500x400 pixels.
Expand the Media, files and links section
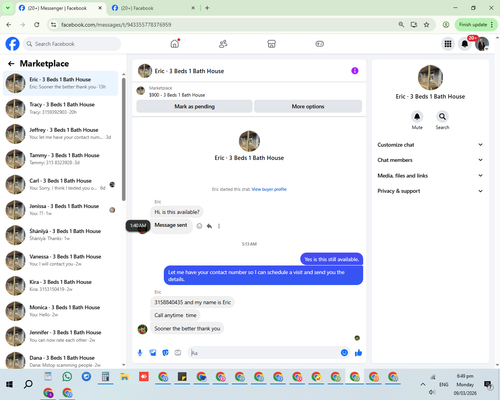(x=430, y=175)
